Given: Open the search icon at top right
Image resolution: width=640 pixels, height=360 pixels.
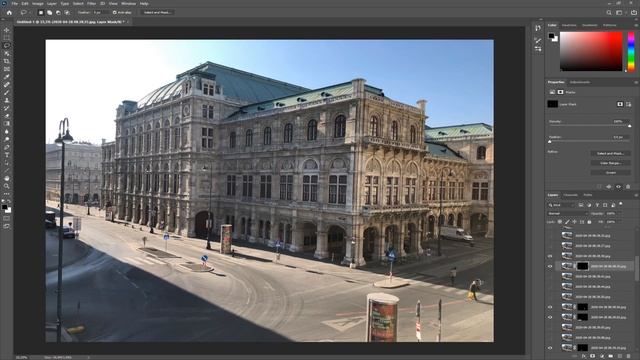Looking at the screenshot, I should [609, 13].
